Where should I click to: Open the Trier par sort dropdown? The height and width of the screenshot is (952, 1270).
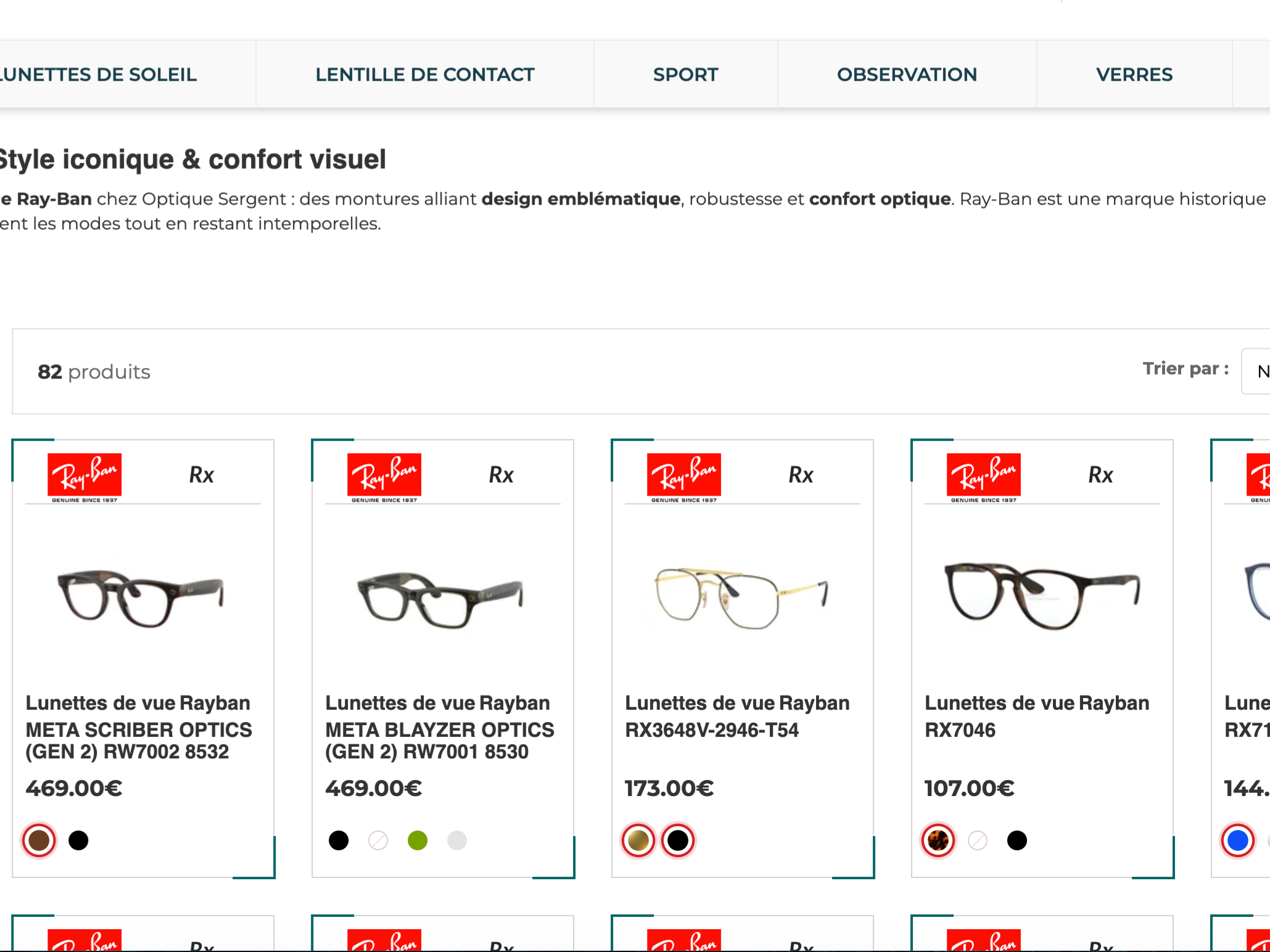(1256, 371)
